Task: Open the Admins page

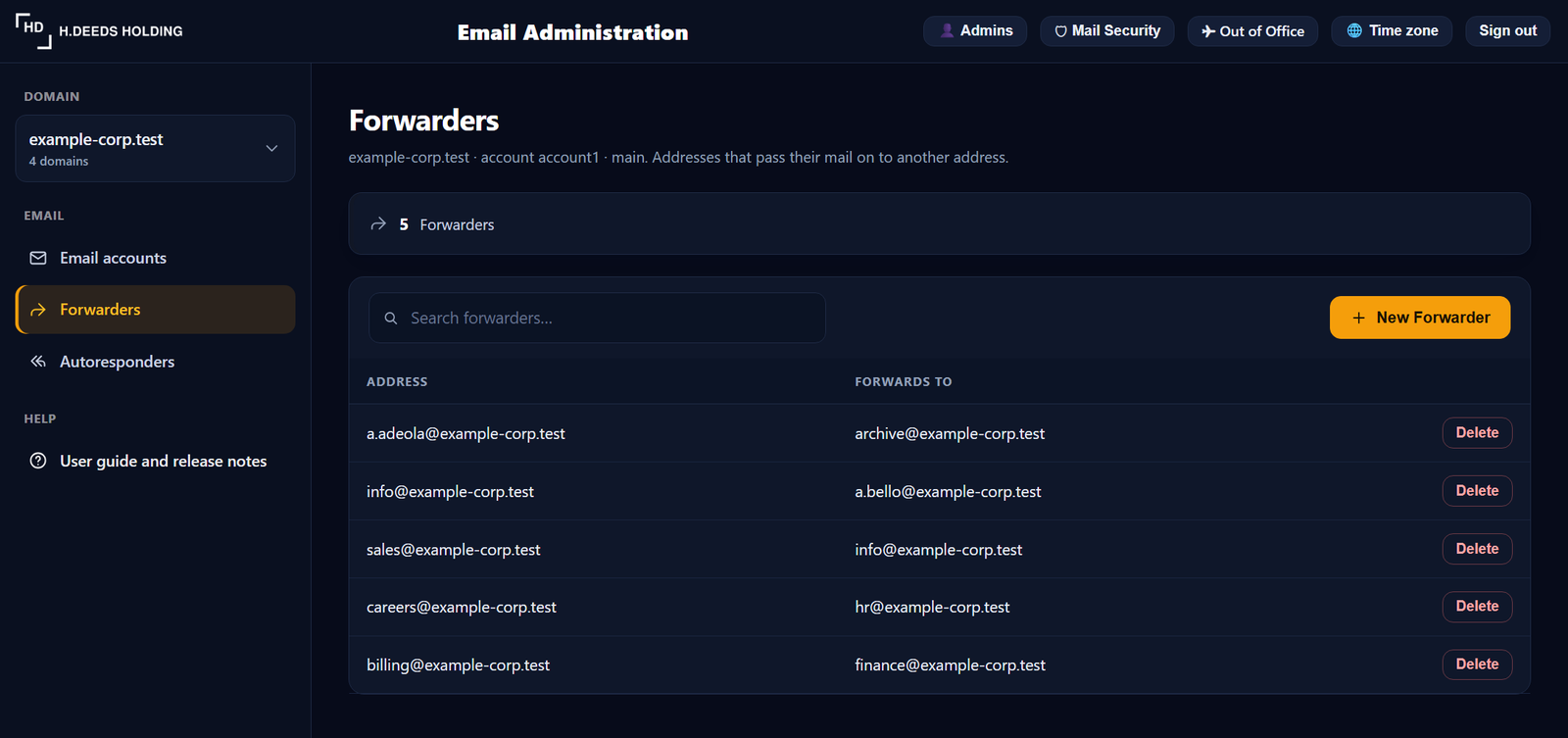Action: click(x=975, y=31)
